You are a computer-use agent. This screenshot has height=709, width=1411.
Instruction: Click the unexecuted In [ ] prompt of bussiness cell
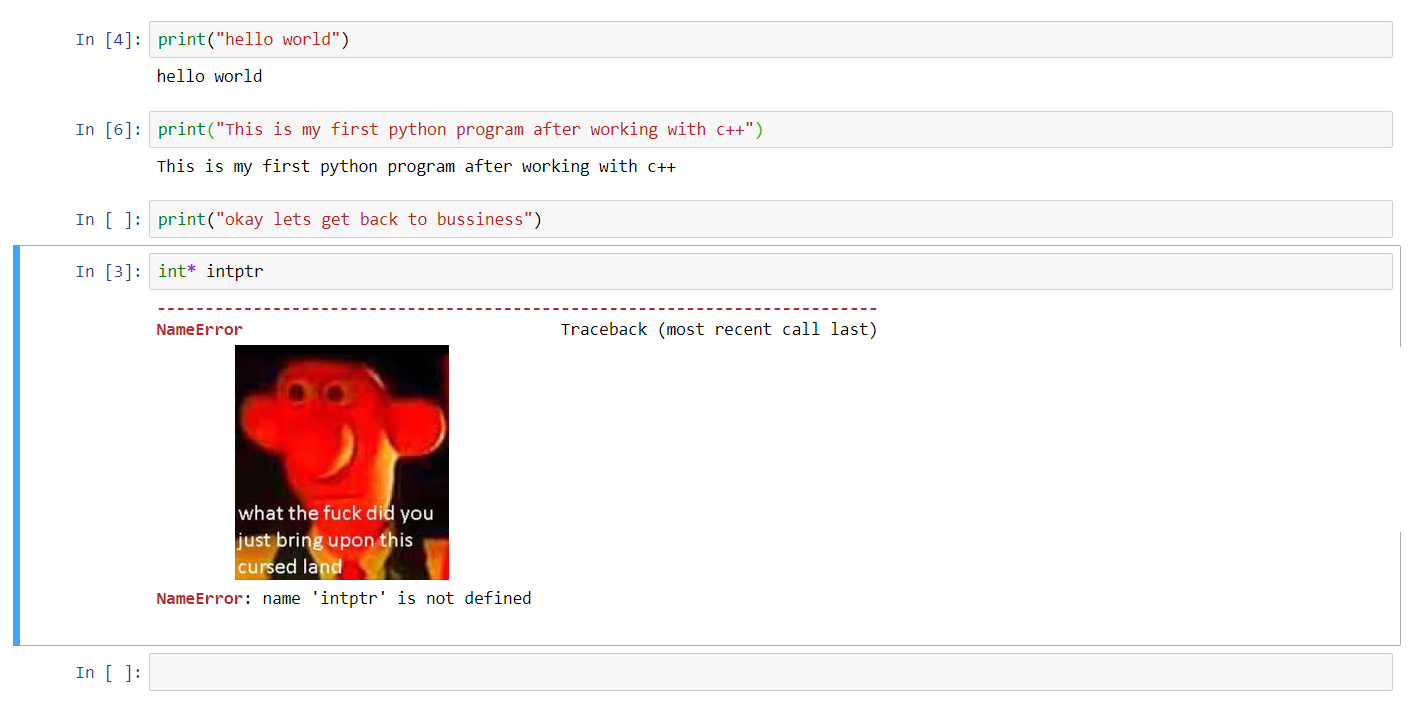click(109, 219)
